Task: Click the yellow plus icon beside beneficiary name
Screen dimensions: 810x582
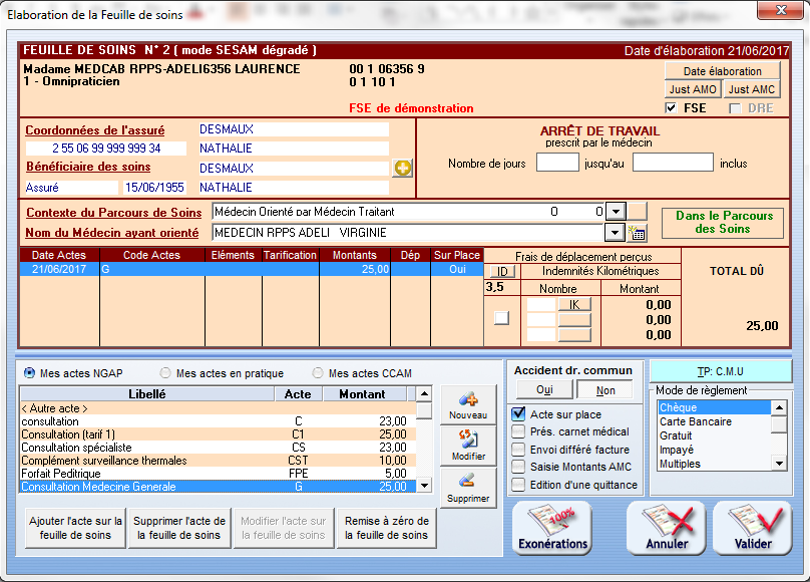Action: click(402, 168)
